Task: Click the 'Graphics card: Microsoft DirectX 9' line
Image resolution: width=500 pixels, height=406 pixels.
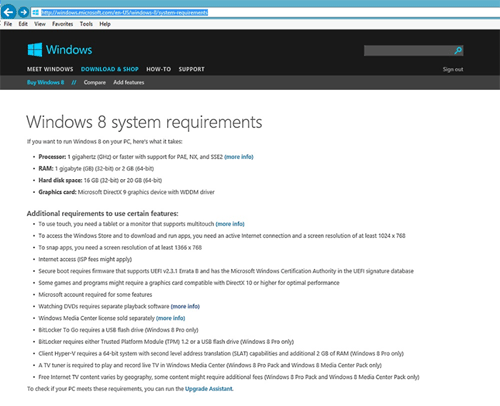Action: (x=127, y=192)
